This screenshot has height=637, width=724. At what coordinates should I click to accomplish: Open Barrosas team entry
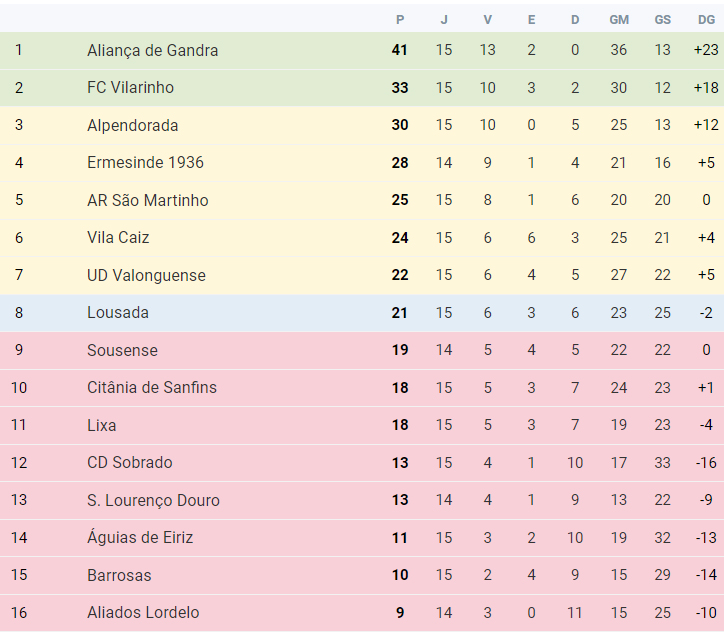[x=119, y=576]
